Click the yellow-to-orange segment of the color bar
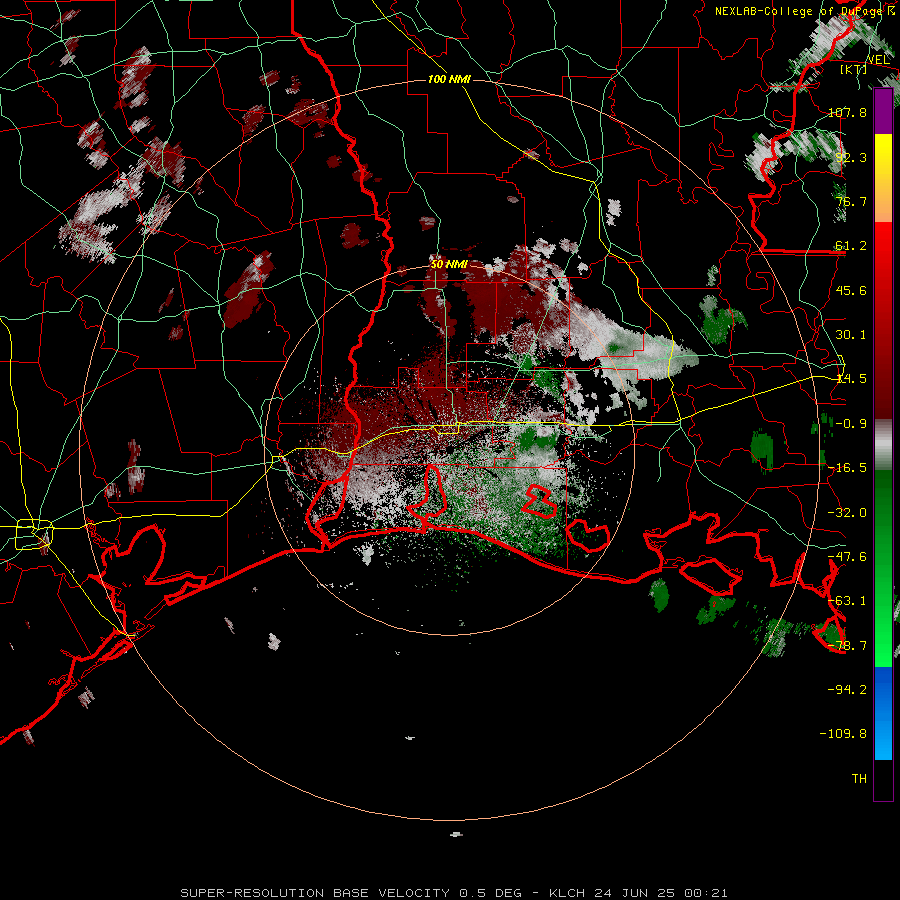Screen dimensions: 900x900 point(883,178)
